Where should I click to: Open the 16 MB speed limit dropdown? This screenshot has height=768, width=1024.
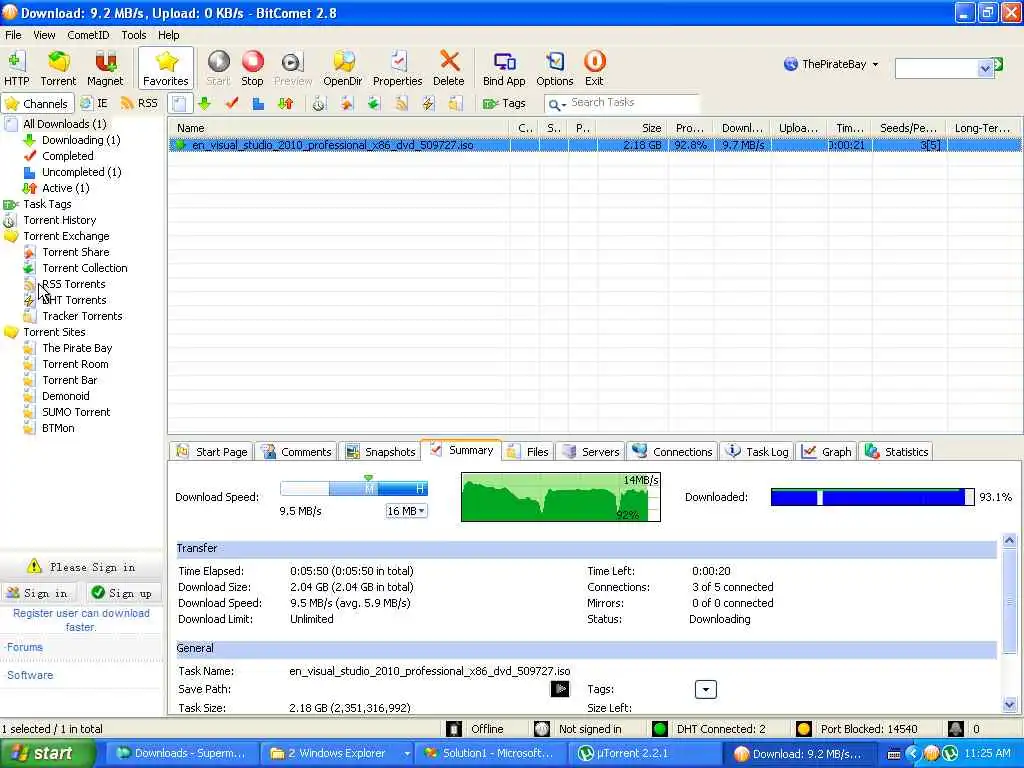tap(406, 511)
